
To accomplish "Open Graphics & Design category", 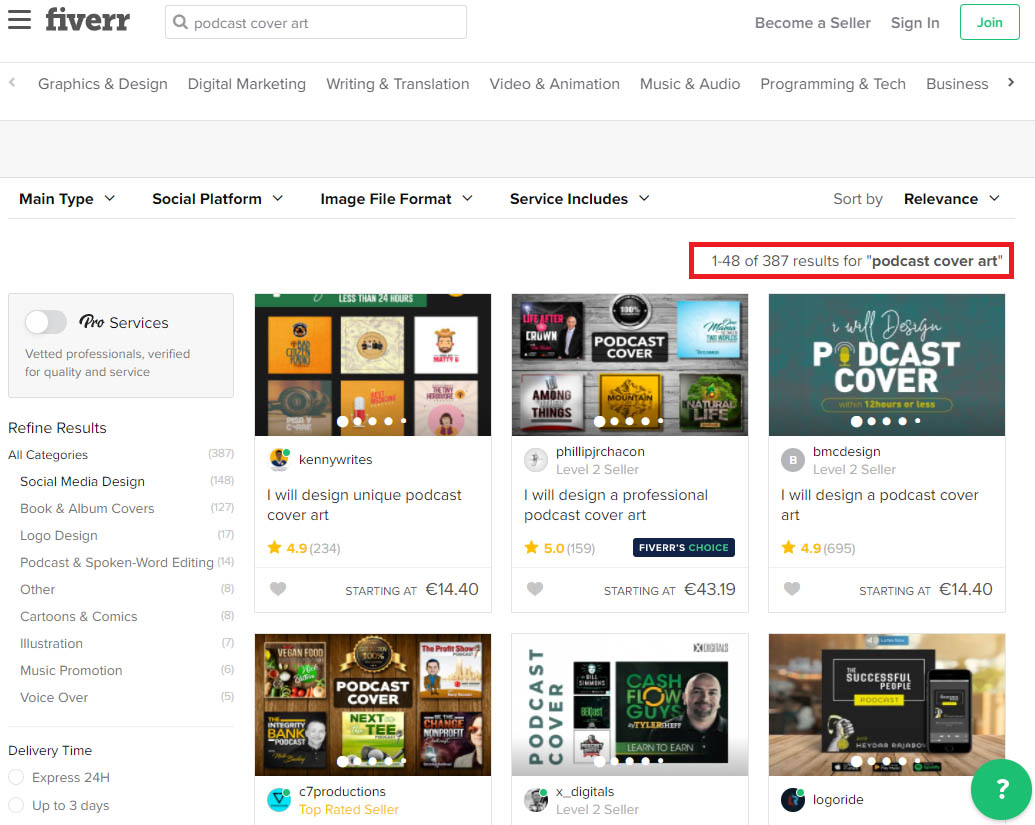I will coord(102,84).
